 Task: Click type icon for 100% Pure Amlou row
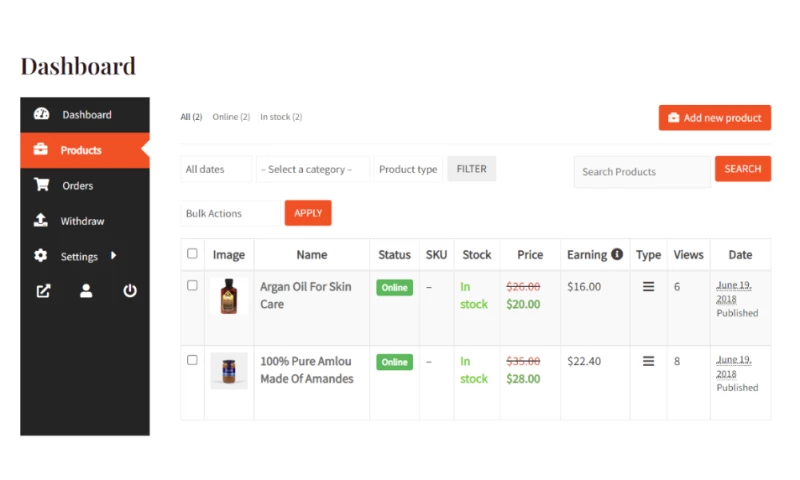point(648,361)
